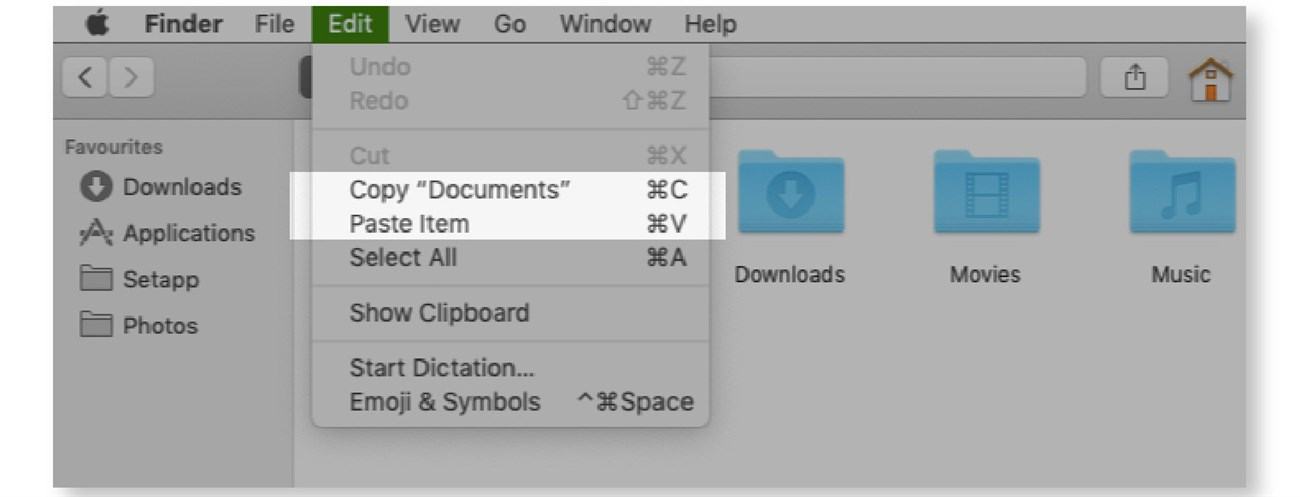Choose Copy "Documents" from Edit menu
This screenshot has height=497, width=1300.
[x=510, y=189]
